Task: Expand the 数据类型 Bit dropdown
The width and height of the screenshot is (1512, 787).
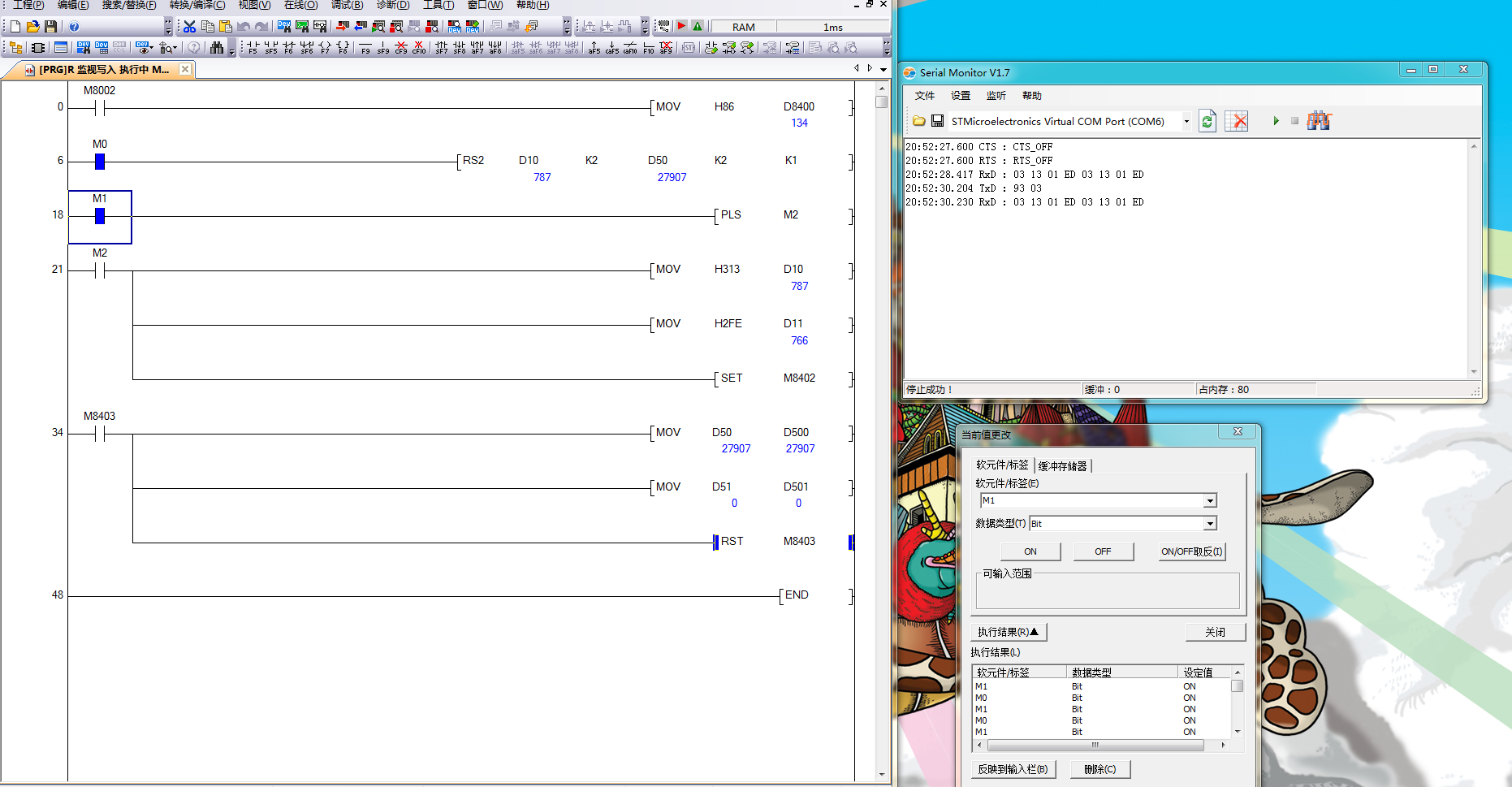Action: 1210,524
